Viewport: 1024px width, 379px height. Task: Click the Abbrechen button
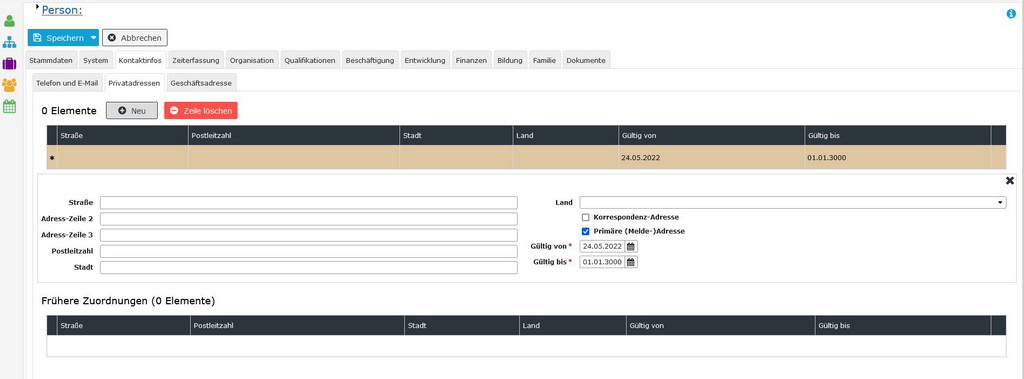click(135, 38)
